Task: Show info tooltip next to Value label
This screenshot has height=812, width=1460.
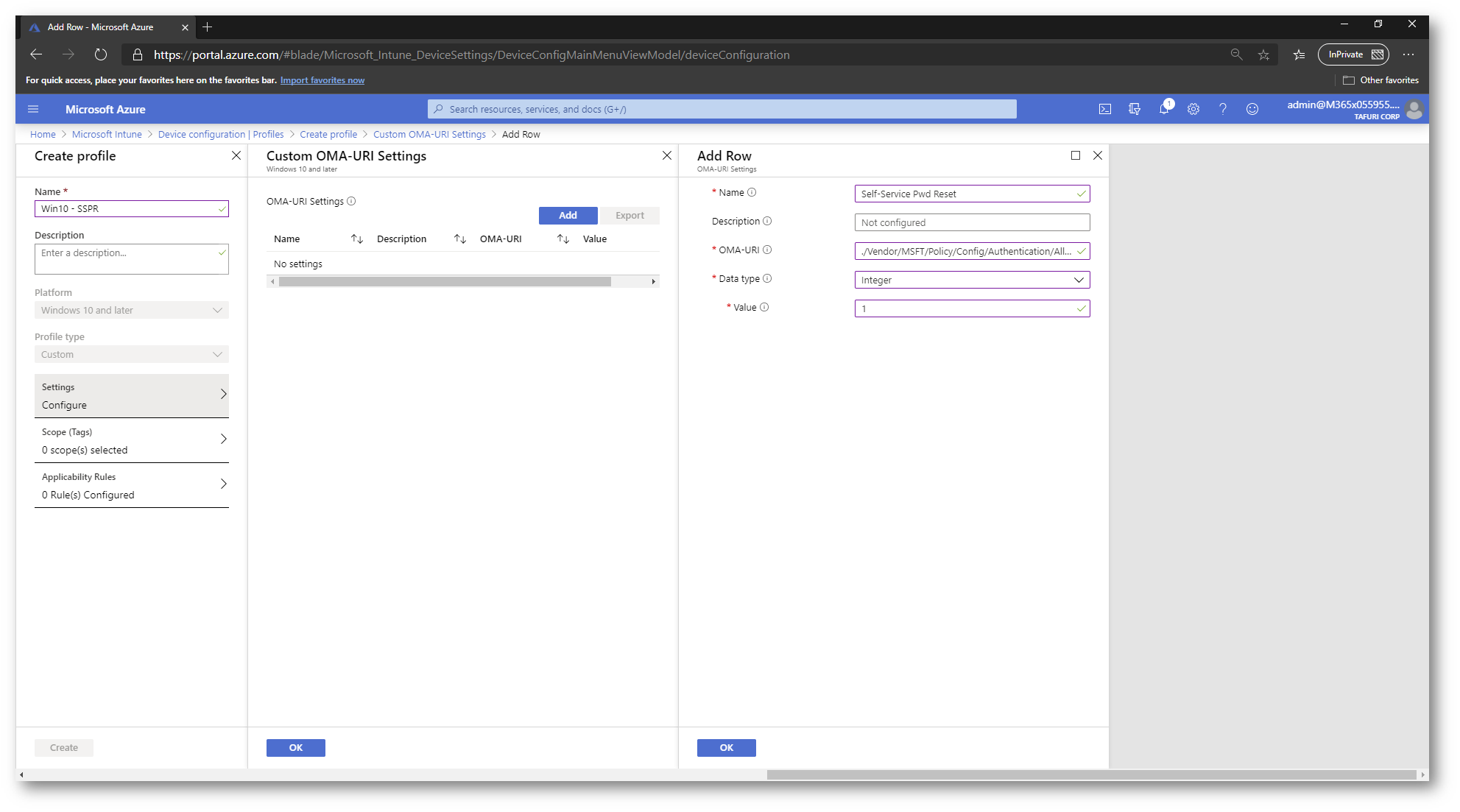Action: coord(764,307)
